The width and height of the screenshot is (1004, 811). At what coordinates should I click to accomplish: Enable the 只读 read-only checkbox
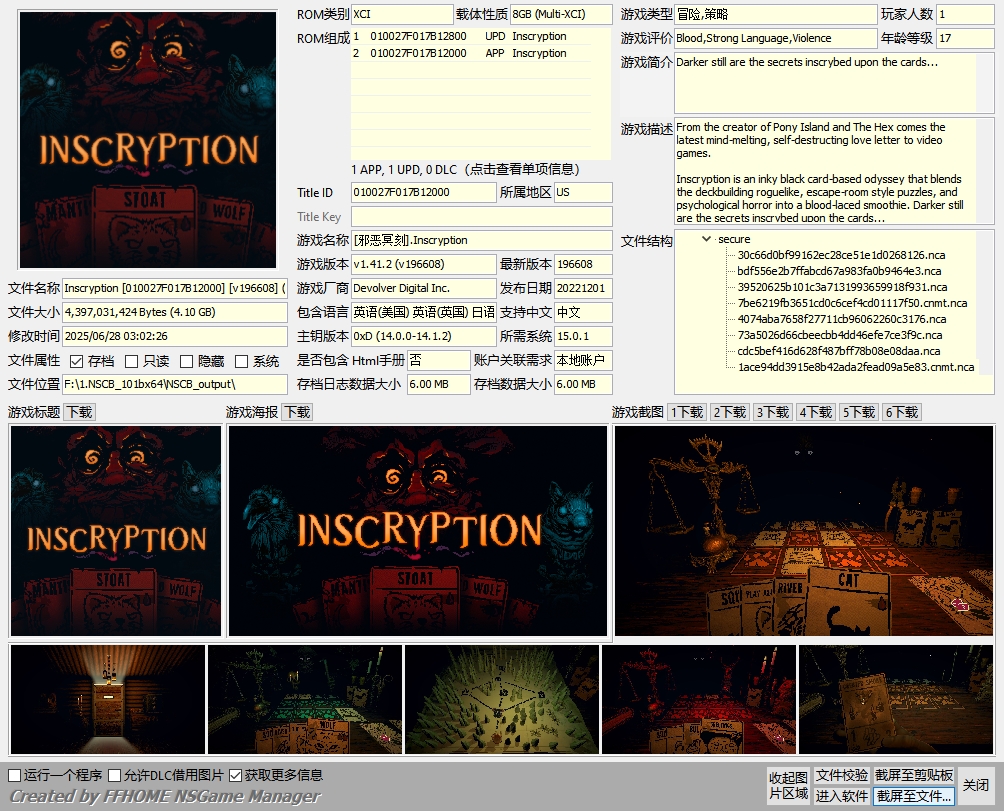pos(131,361)
